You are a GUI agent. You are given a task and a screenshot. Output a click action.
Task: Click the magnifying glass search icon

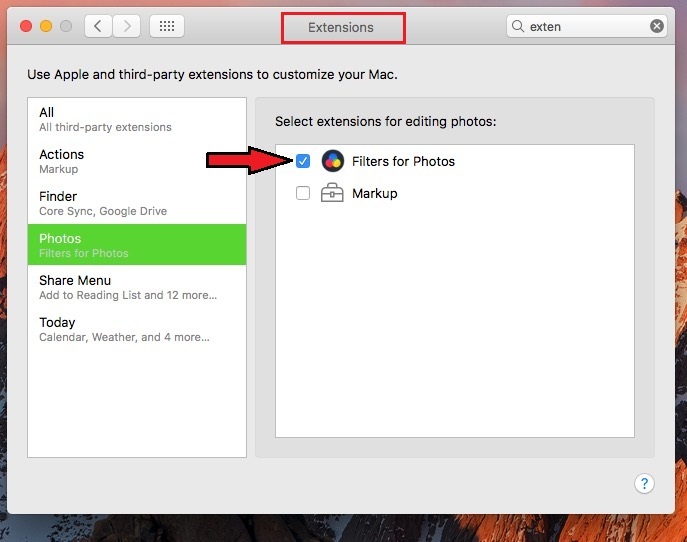tap(518, 26)
